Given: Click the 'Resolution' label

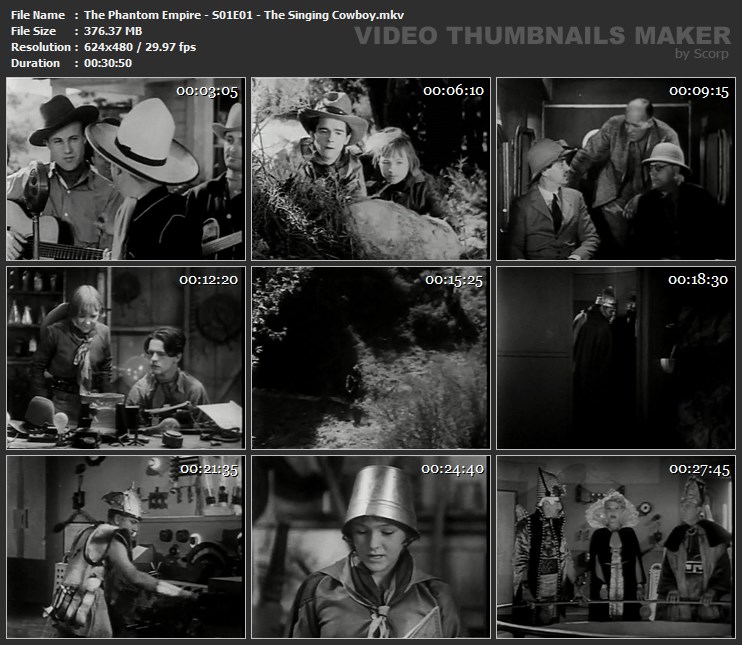Looking at the screenshot, I should [41, 47].
